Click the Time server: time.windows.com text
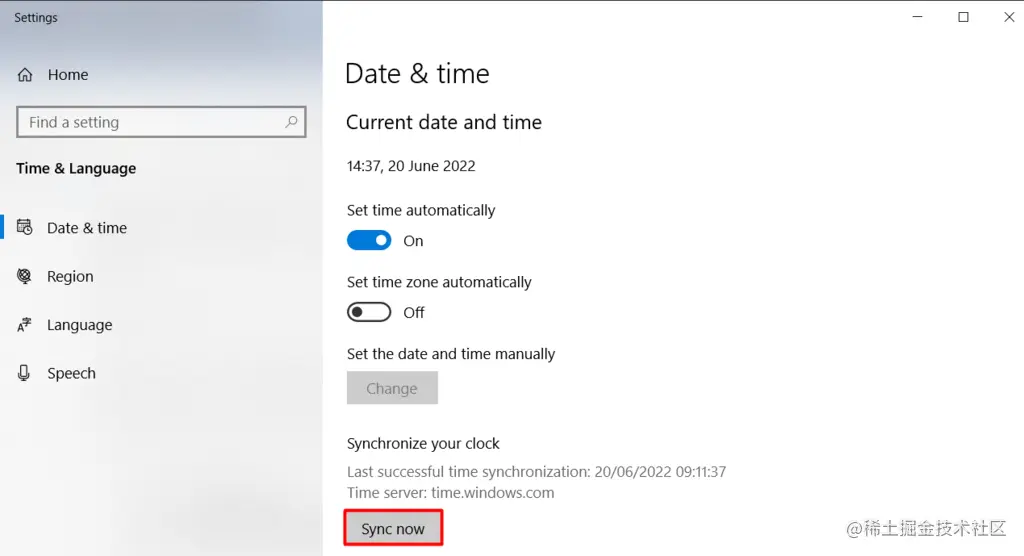Viewport: 1024px width, 556px height. click(451, 493)
